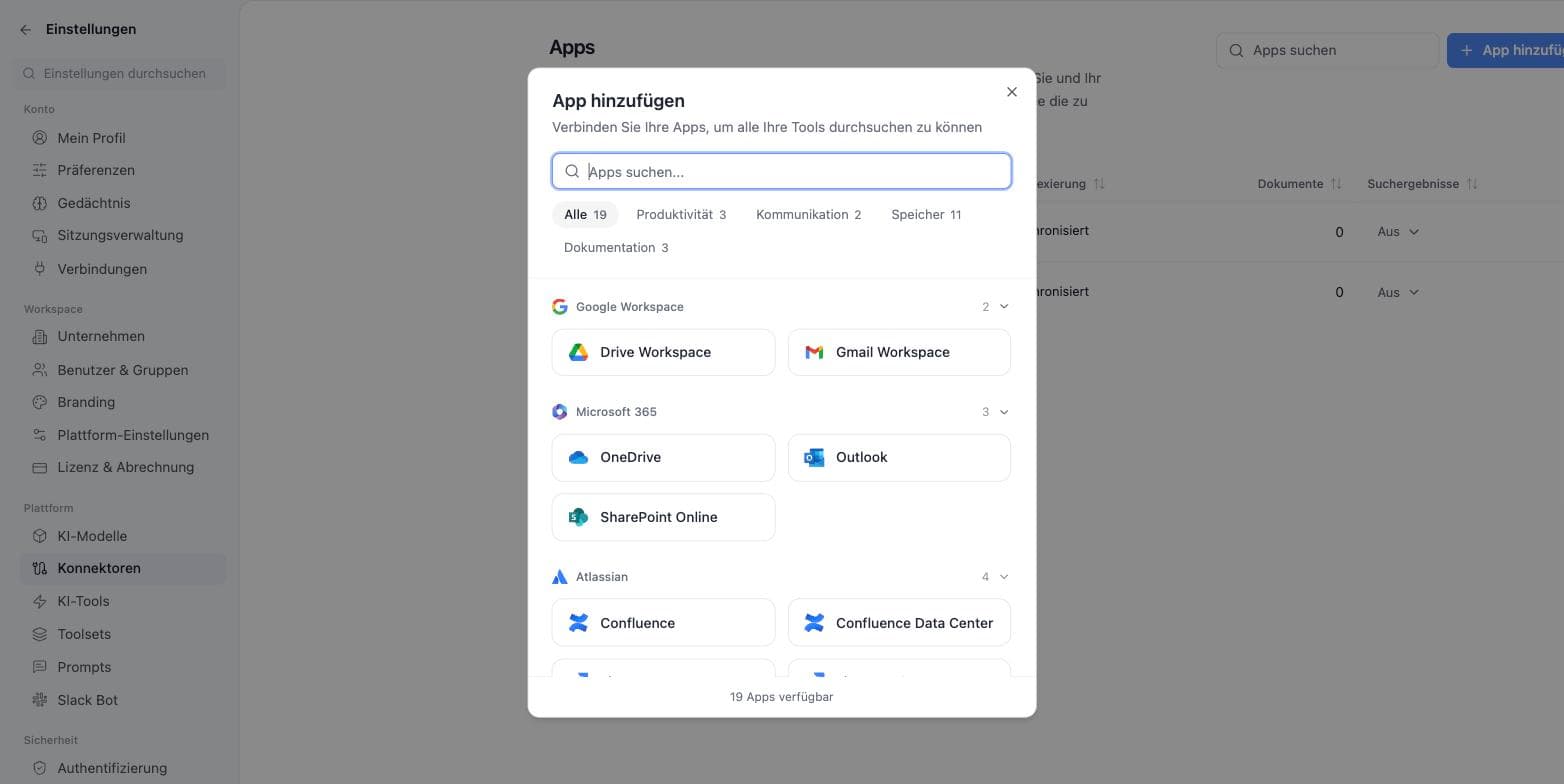
Task: Click the Toolsets layers icon
Action: [x=40, y=634]
